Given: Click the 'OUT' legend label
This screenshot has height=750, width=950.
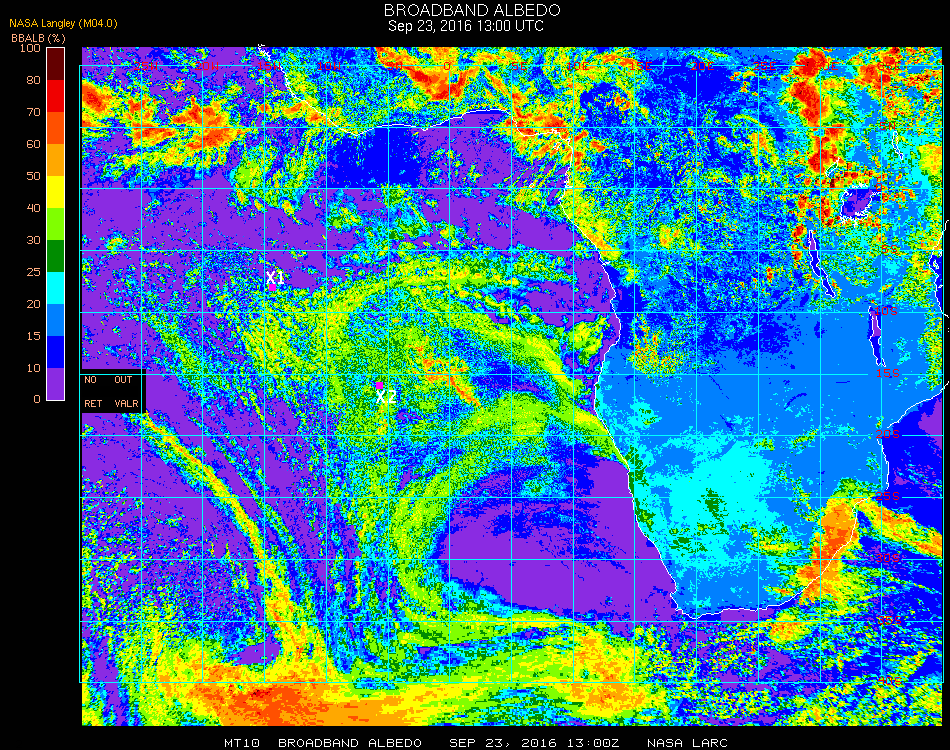Looking at the screenshot, I should point(123,380).
